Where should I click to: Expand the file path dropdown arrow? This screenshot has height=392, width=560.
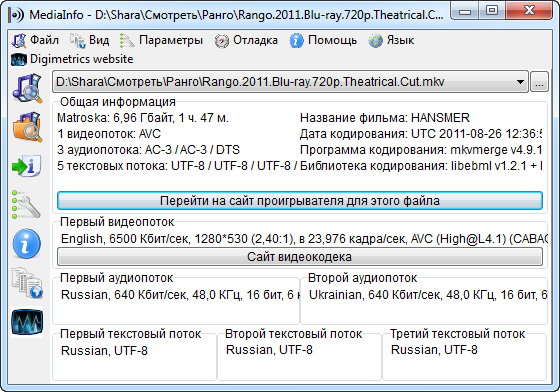(520, 82)
